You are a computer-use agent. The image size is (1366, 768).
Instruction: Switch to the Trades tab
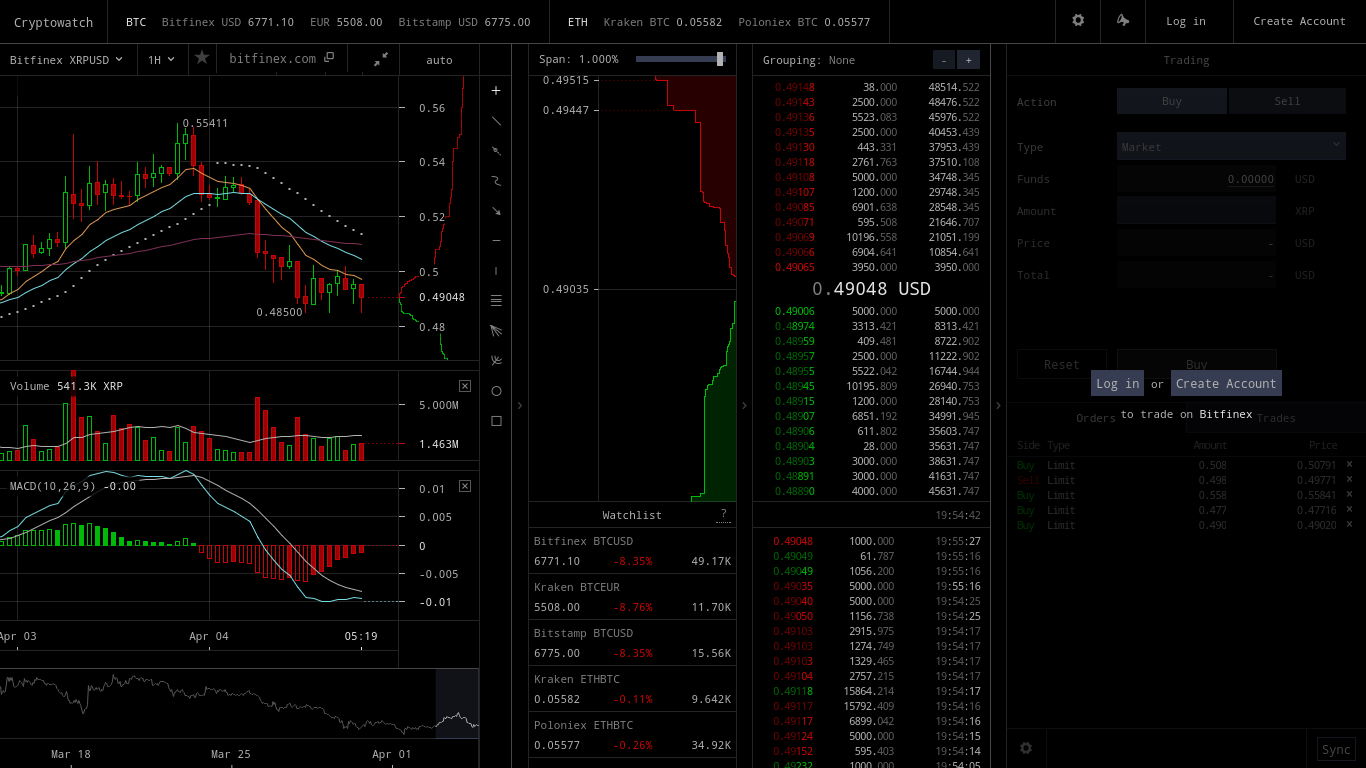tap(1275, 418)
